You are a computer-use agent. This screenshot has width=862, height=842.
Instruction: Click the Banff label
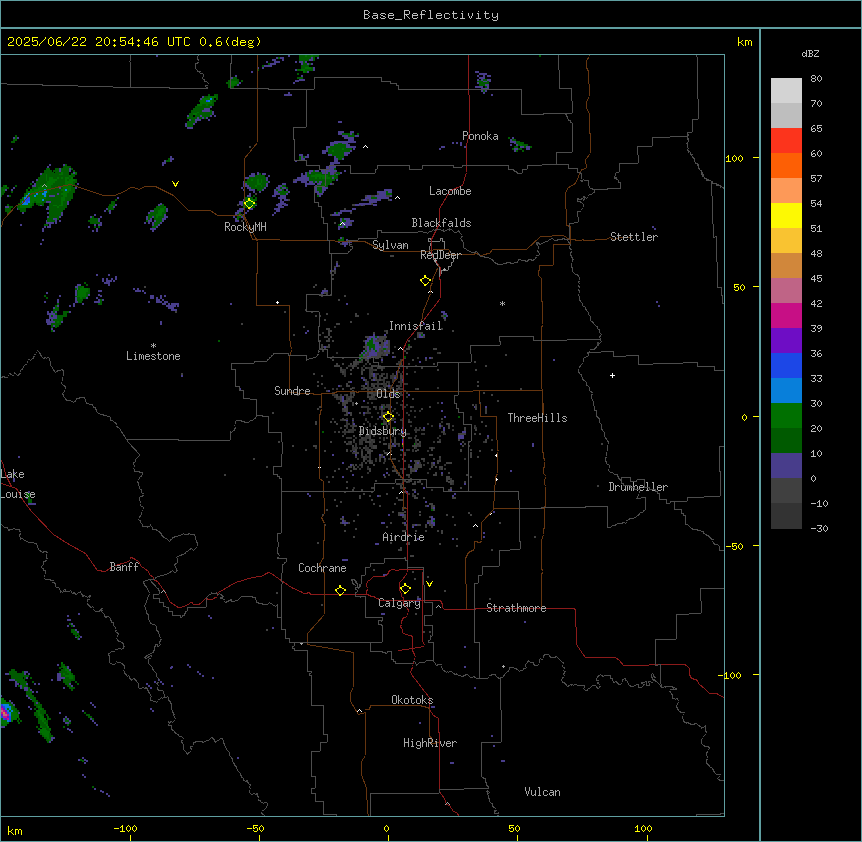click(124, 567)
